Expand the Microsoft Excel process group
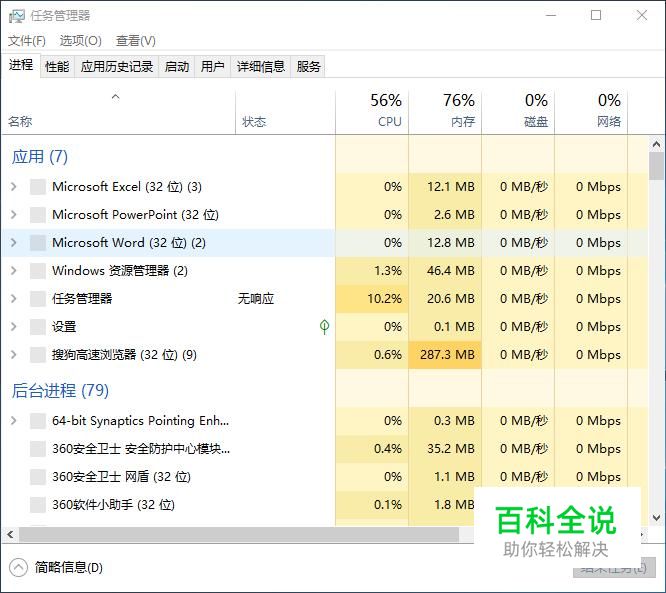The width and height of the screenshot is (666, 593). tap(14, 186)
